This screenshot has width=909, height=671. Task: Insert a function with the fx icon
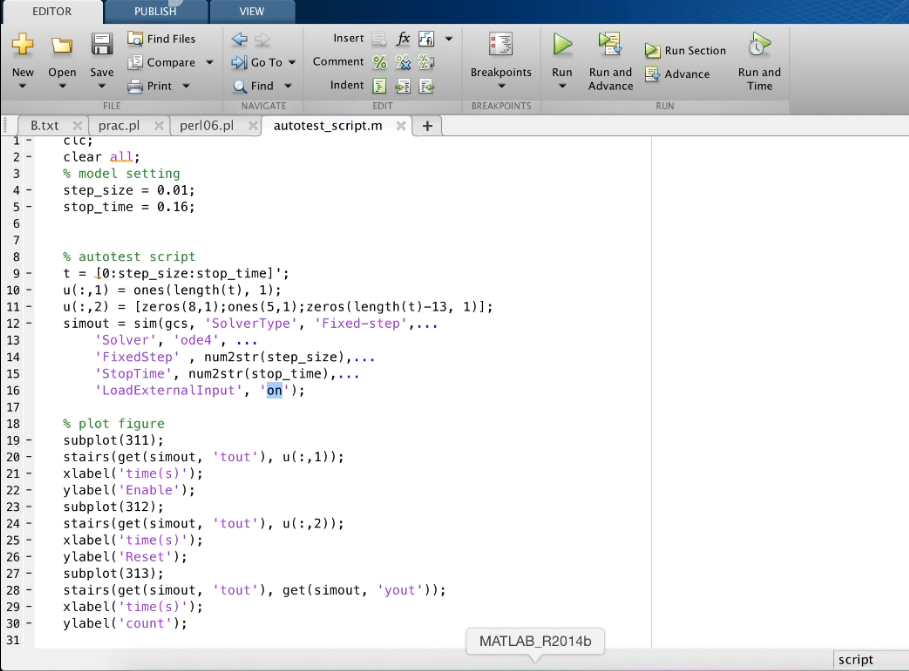pos(402,38)
